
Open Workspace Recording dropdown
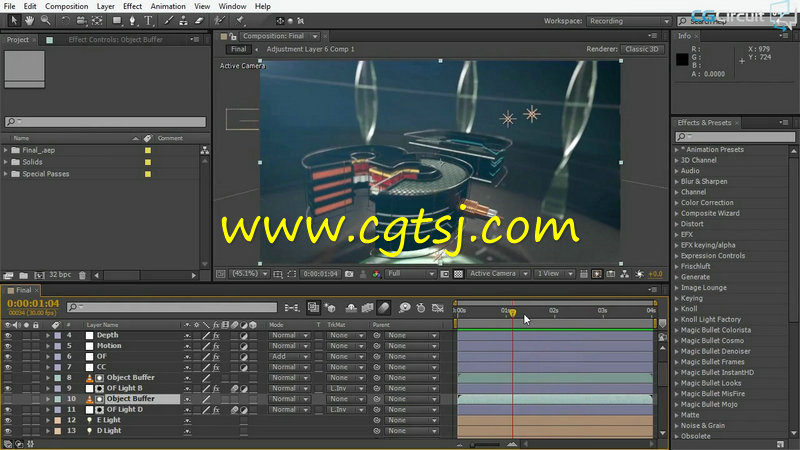point(629,21)
